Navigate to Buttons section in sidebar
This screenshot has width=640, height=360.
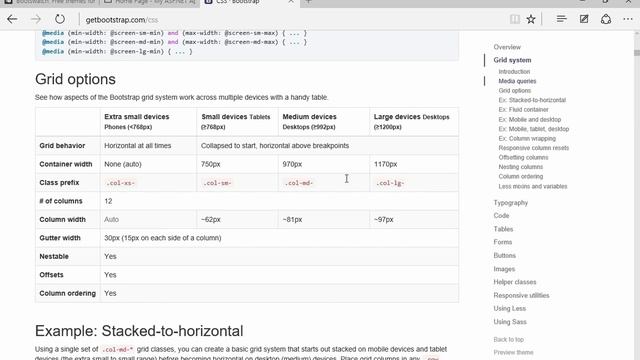[x=504, y=256]
